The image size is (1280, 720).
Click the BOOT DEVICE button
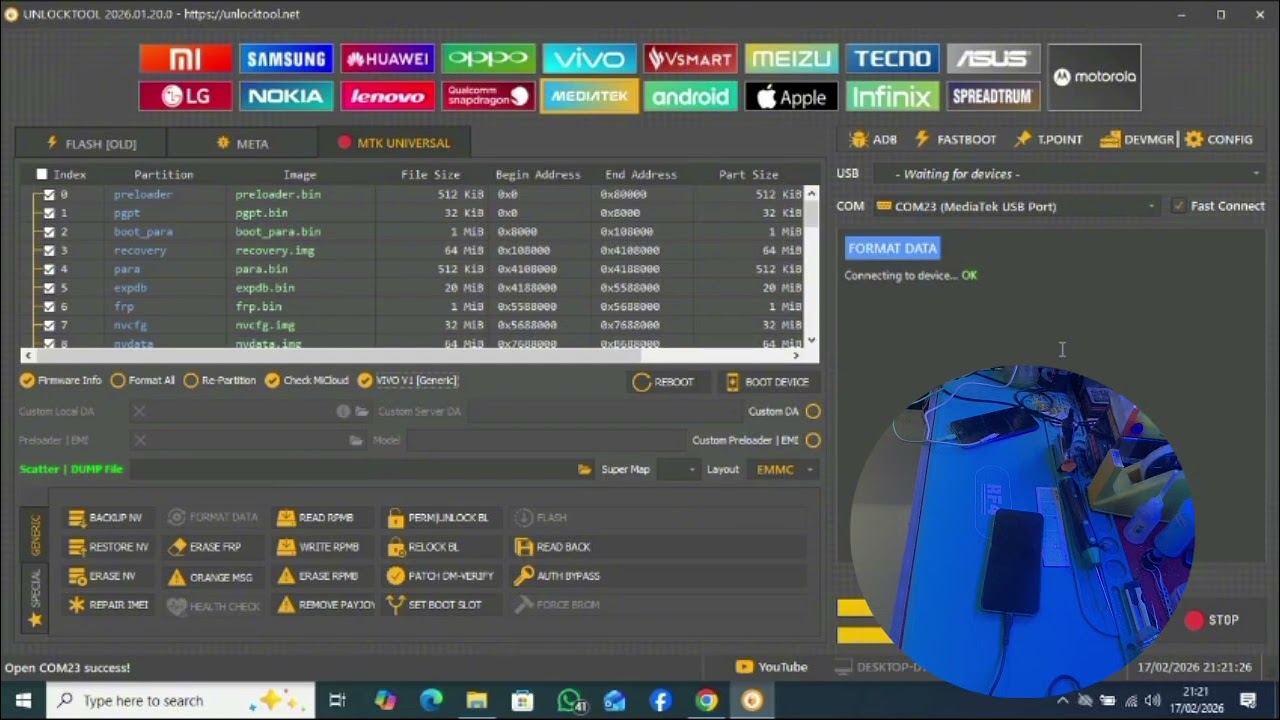[x=767, y=382]
